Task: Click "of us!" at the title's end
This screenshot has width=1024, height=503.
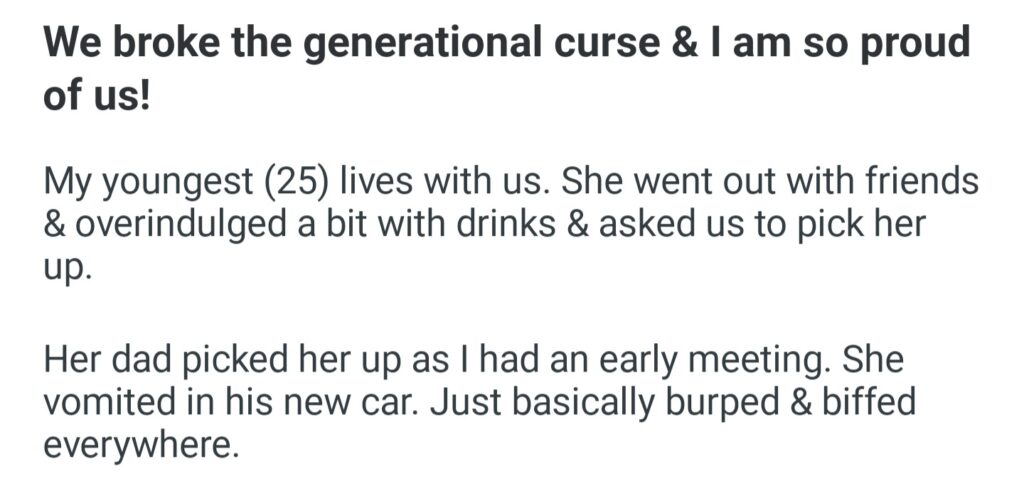Action: pyautogui.click(x=95, y=98)
